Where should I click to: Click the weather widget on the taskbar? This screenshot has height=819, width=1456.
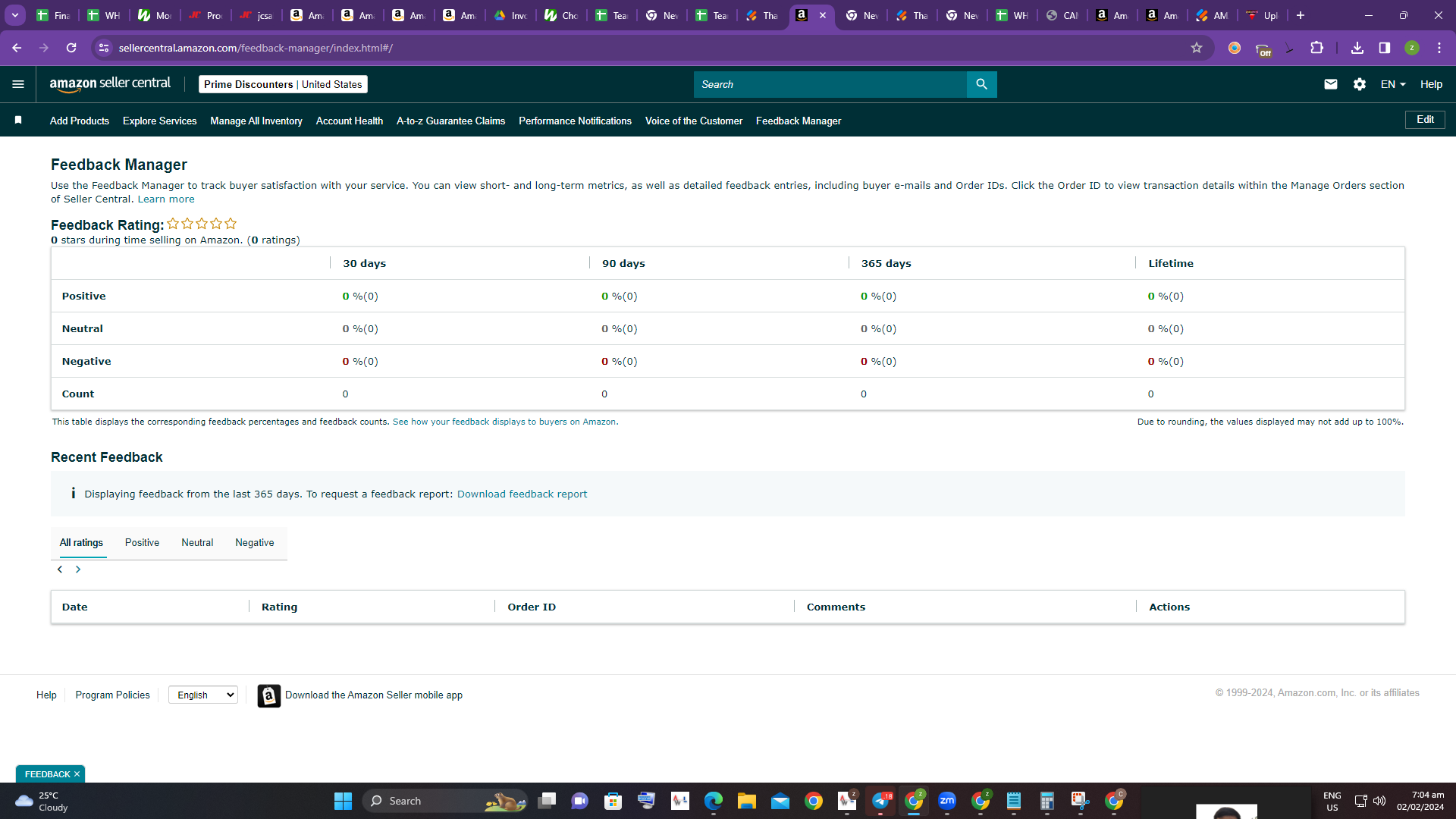tap(42, 801)
